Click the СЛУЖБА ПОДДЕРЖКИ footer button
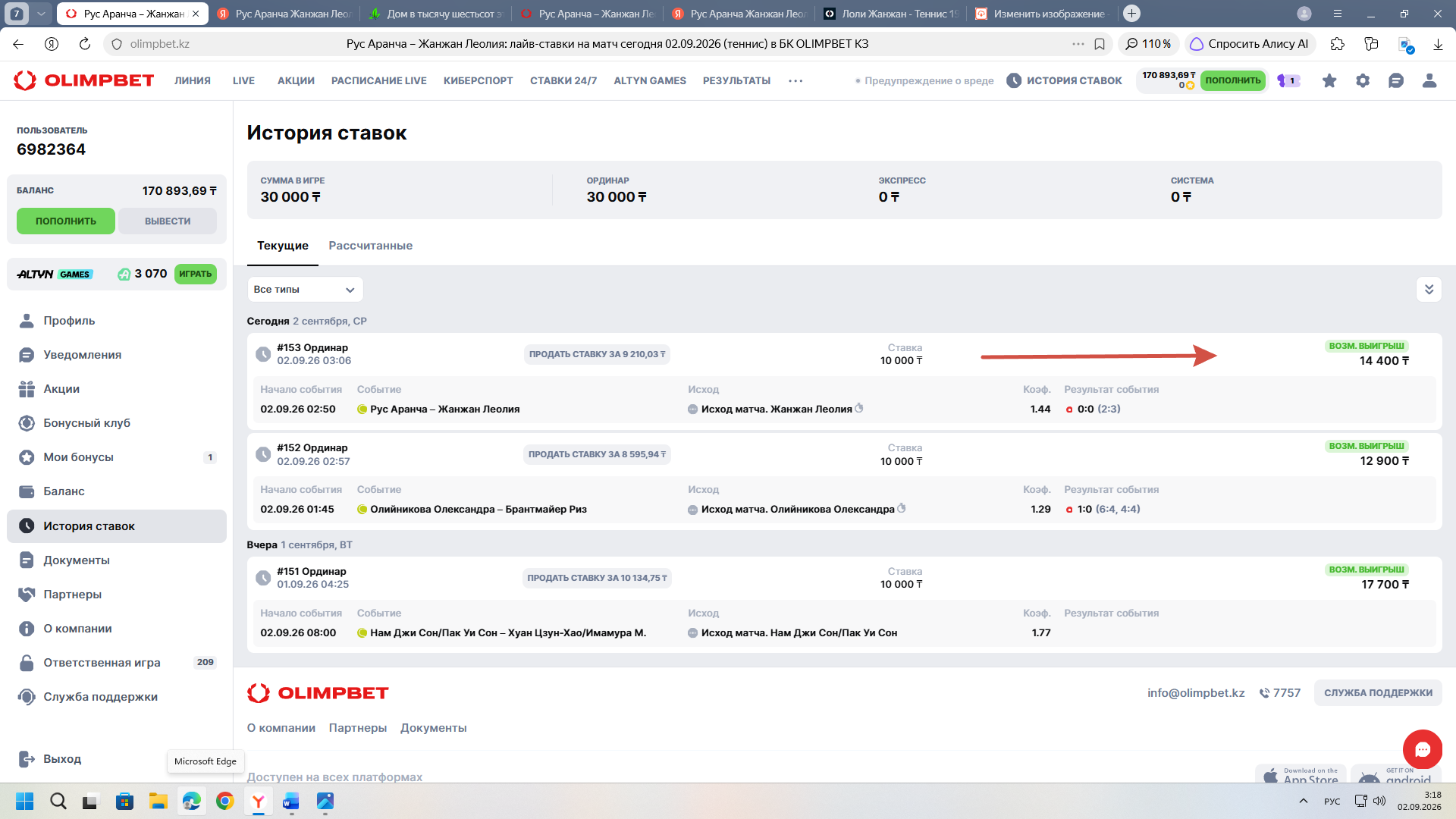 click(x=1378, y=693)
